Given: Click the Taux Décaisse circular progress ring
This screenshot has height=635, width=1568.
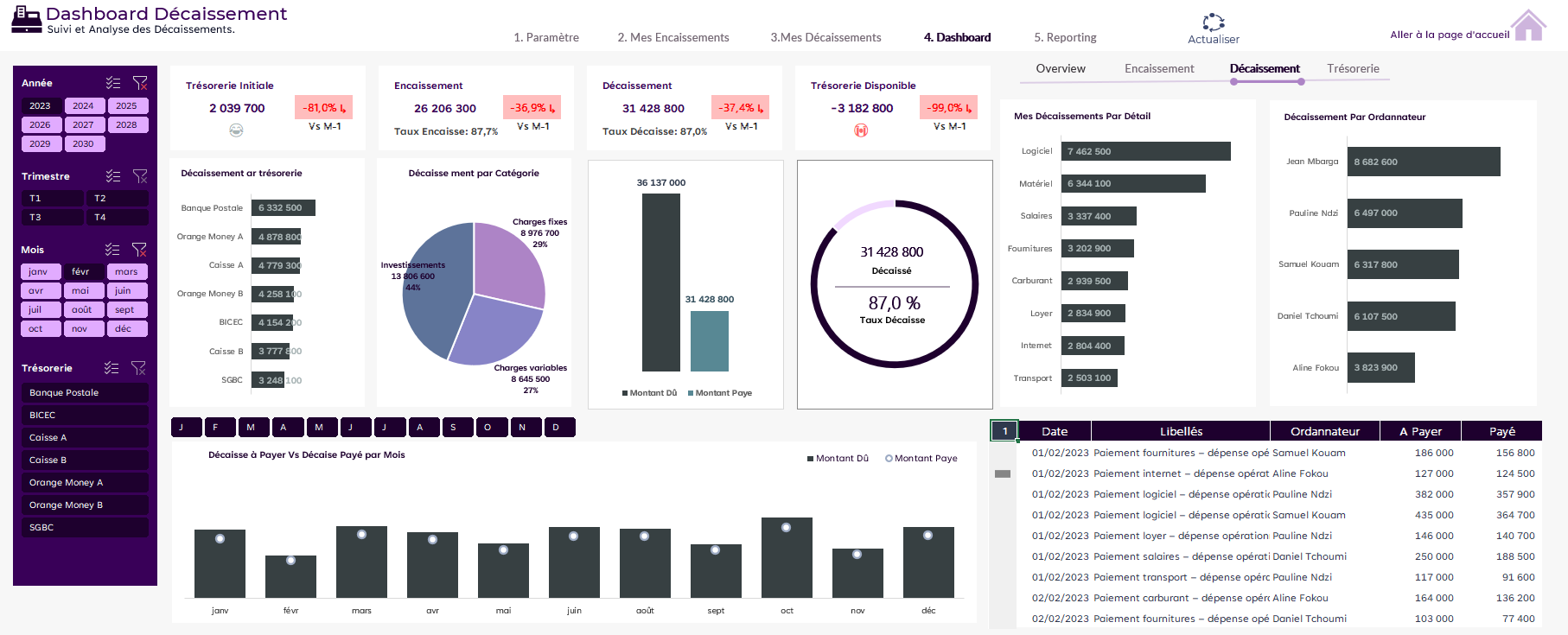Looking at the screenshot, I should (x=894, y=284).
